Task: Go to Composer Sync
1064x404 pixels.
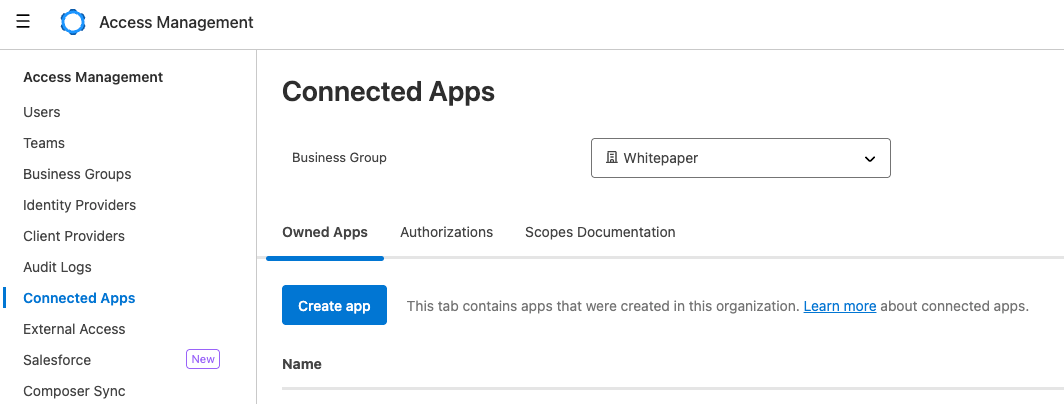Action: (74, 391)
